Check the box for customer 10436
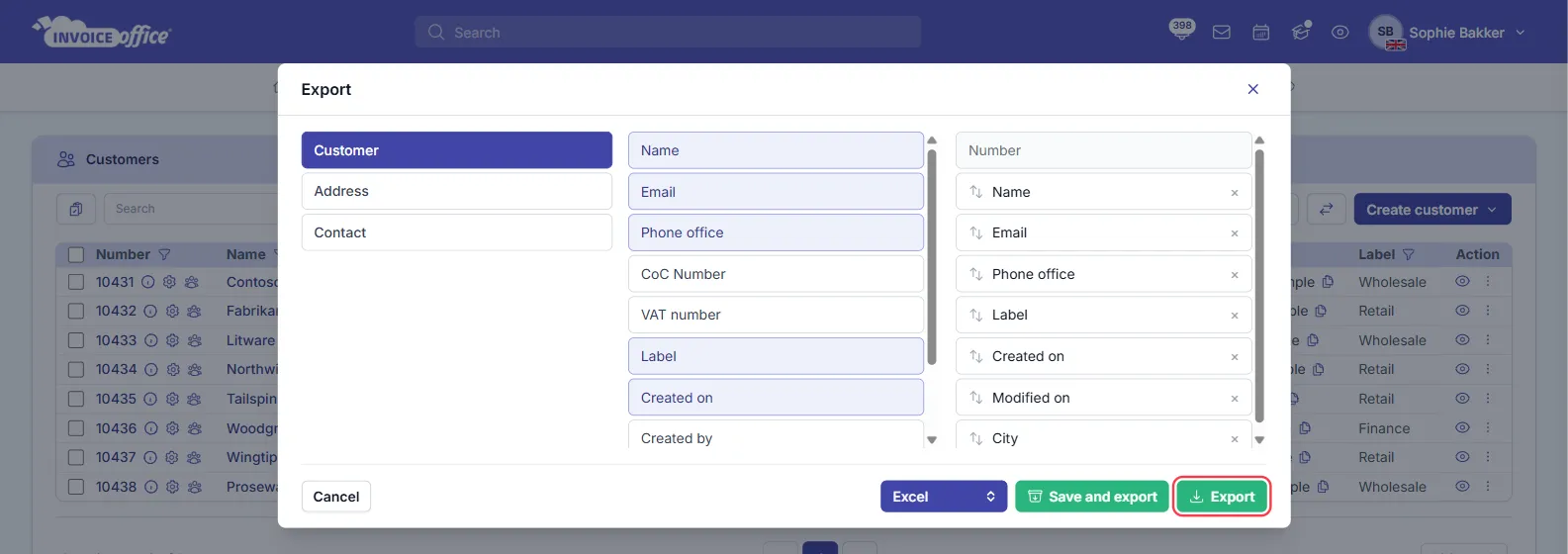 [76, 428]
